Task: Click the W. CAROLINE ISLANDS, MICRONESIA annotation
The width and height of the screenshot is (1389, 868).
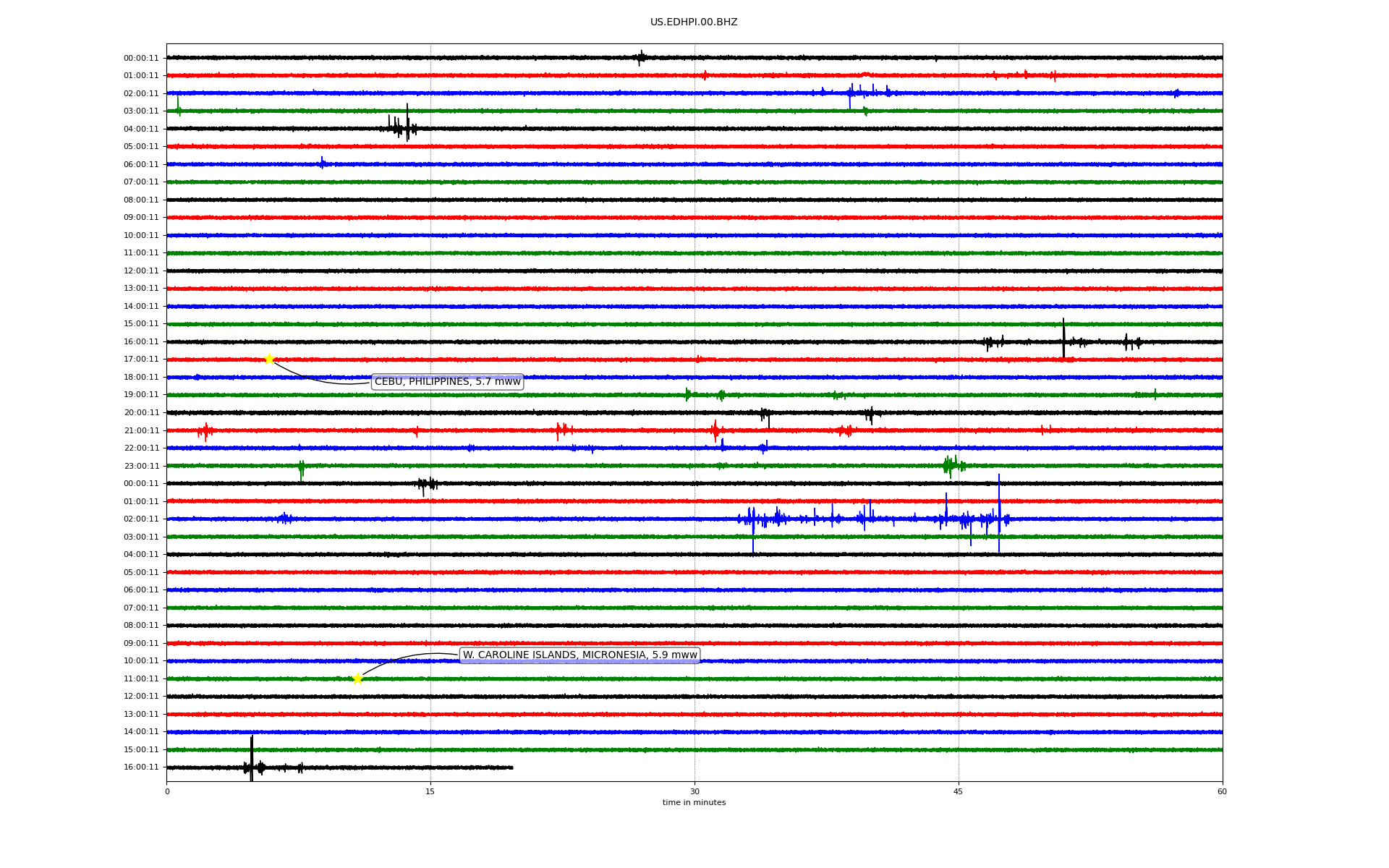Action: click(x=579, y=655)
